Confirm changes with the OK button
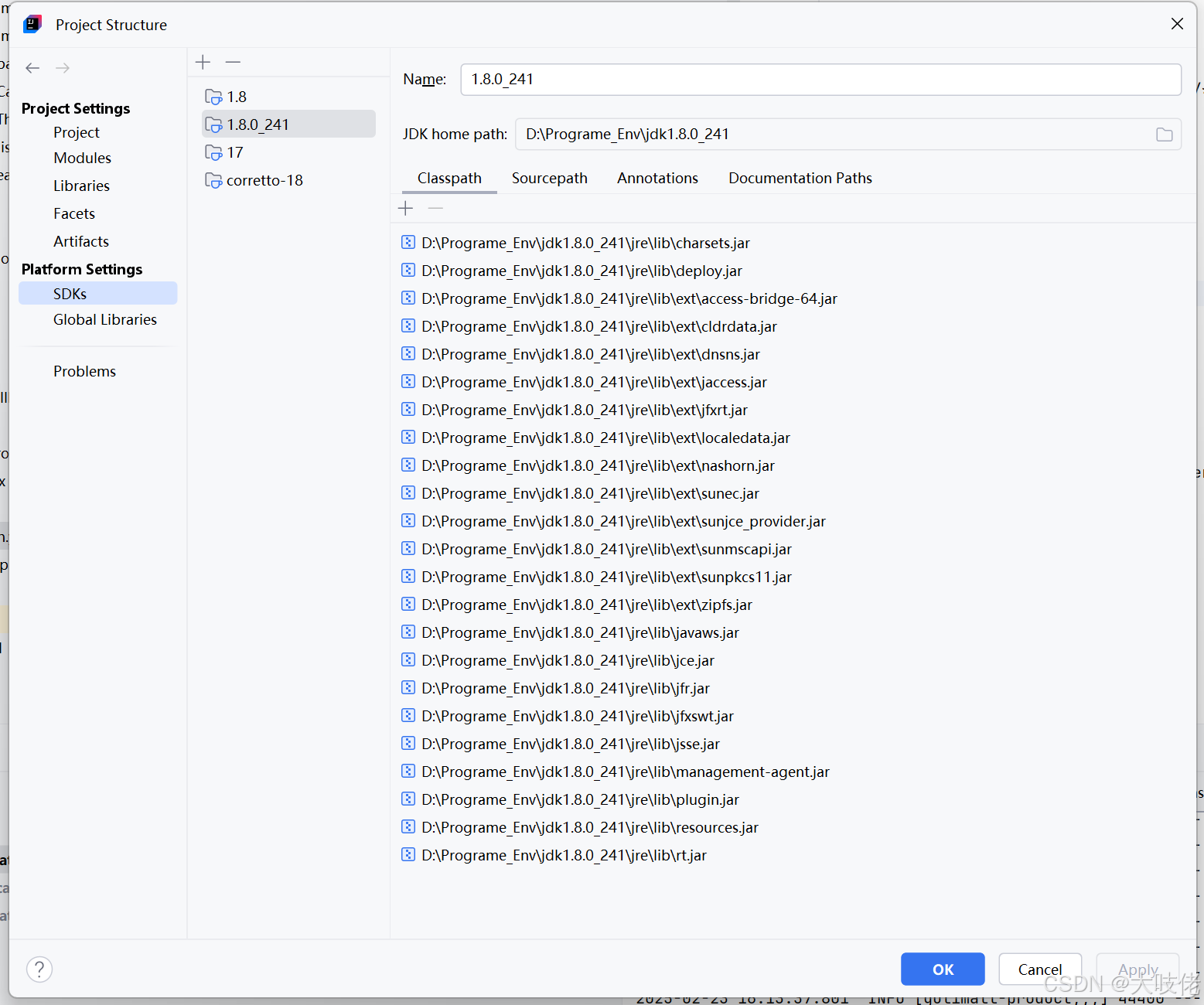This screenshot has height=1005, width=1204. (x=943, y=969)
